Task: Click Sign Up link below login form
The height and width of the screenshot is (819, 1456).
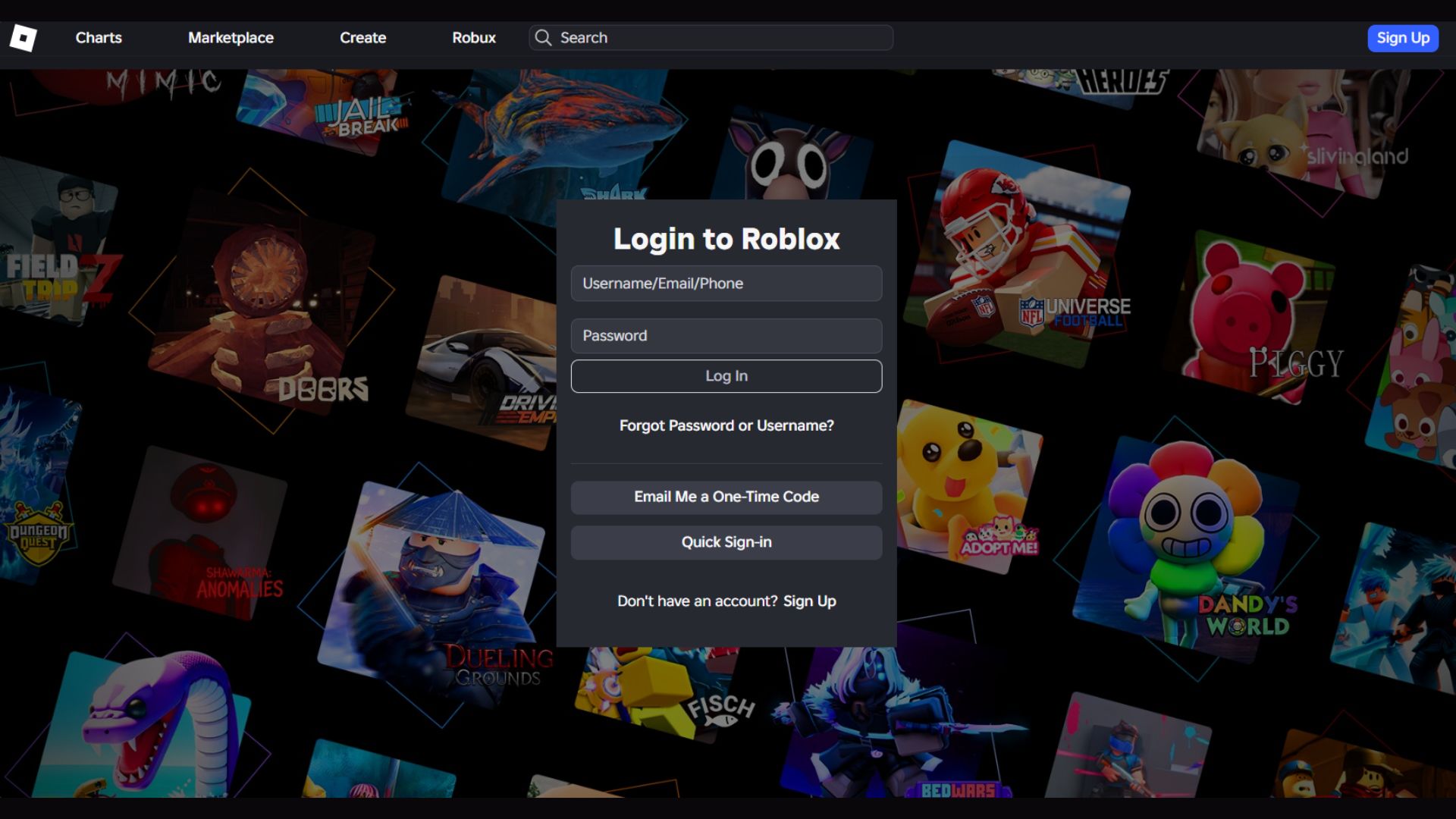Action: [809, 601]
